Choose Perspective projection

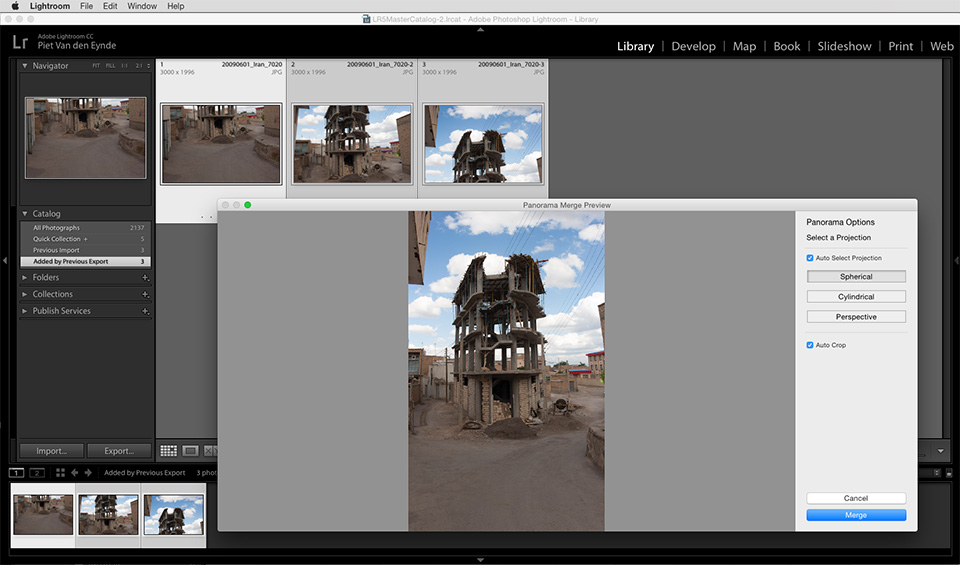[856, 317]
